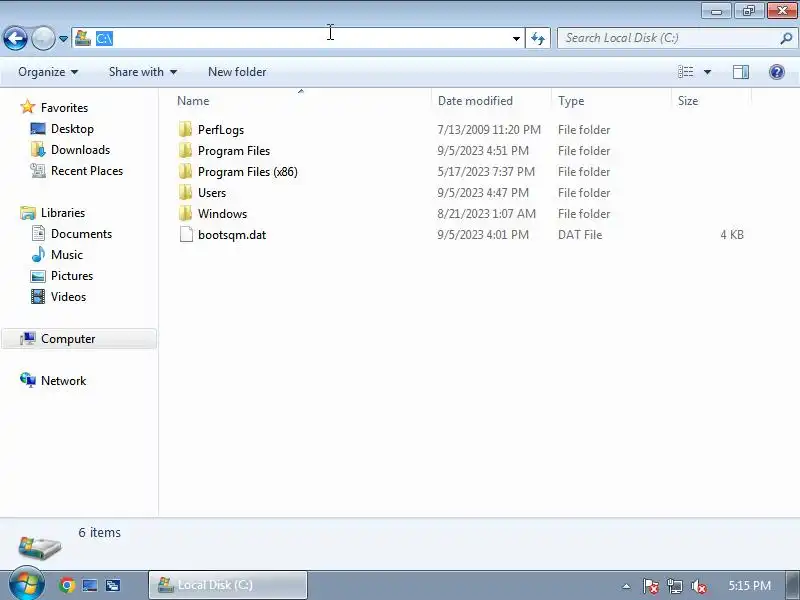Show hidden icons in system tray
The image size is (800, 600).
tap(626, 586)
